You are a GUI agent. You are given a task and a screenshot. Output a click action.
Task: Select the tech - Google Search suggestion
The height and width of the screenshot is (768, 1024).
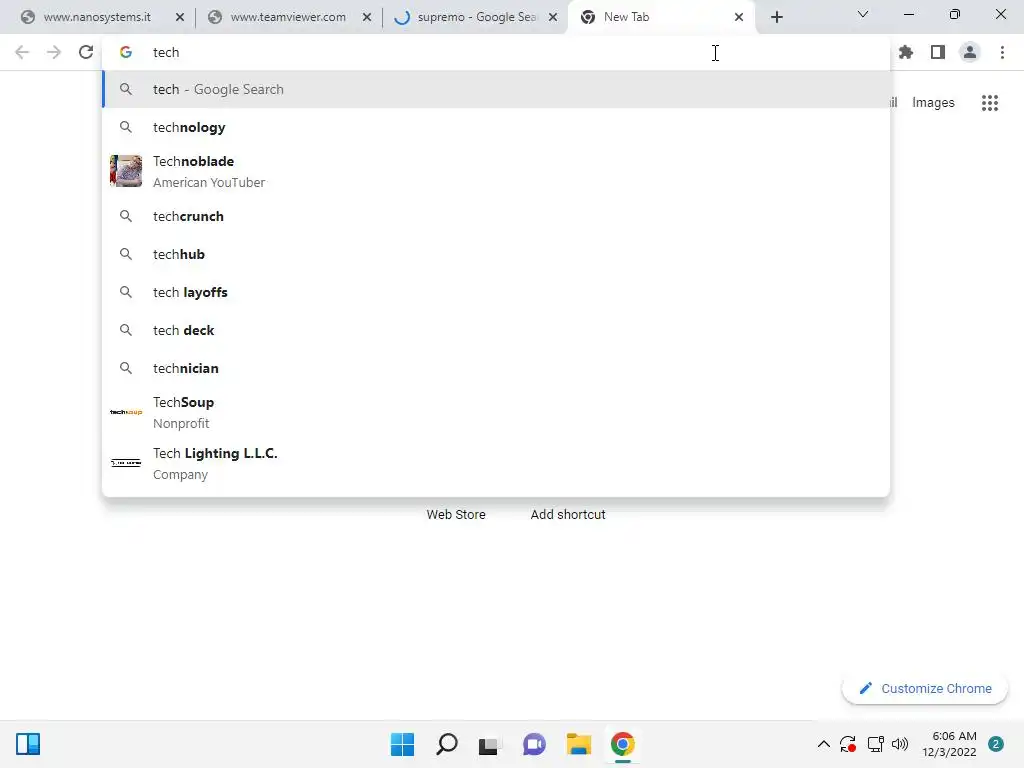point(496,89)
